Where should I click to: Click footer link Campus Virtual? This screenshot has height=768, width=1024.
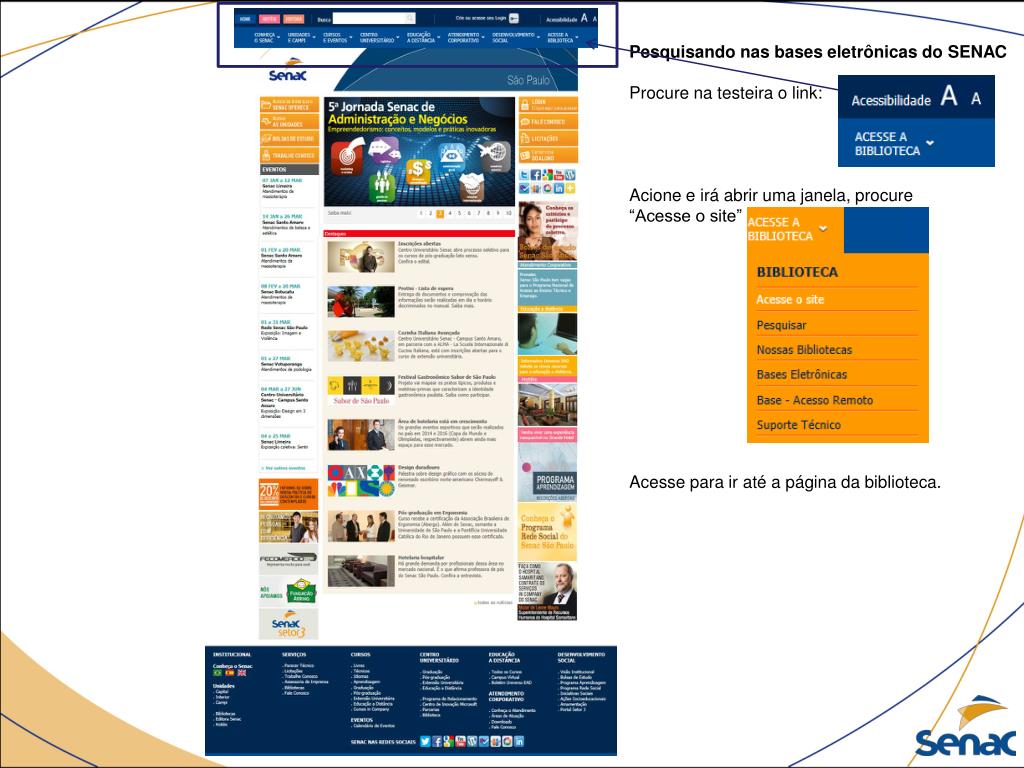504,677
